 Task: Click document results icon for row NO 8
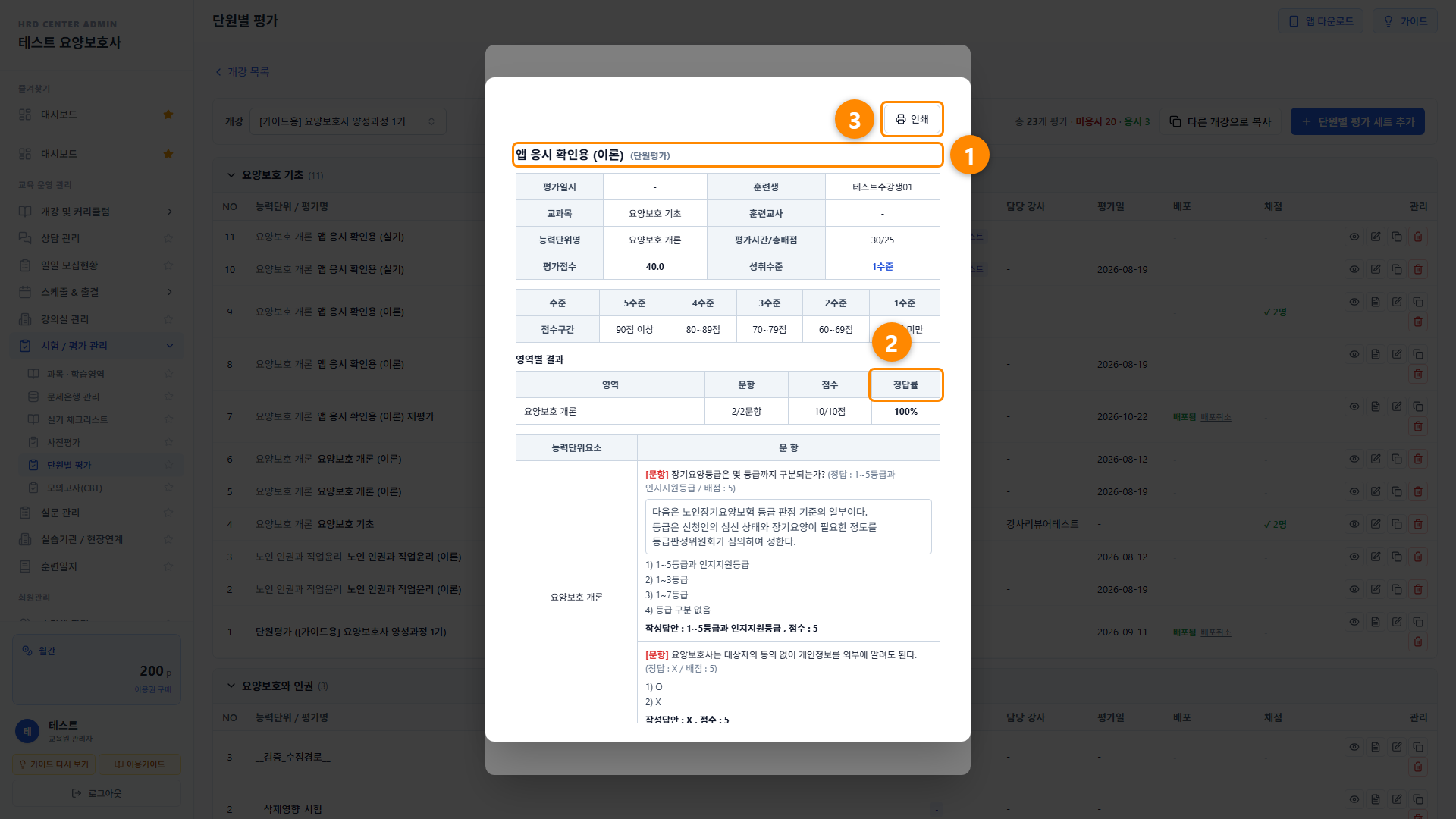tap(1375, 354)
